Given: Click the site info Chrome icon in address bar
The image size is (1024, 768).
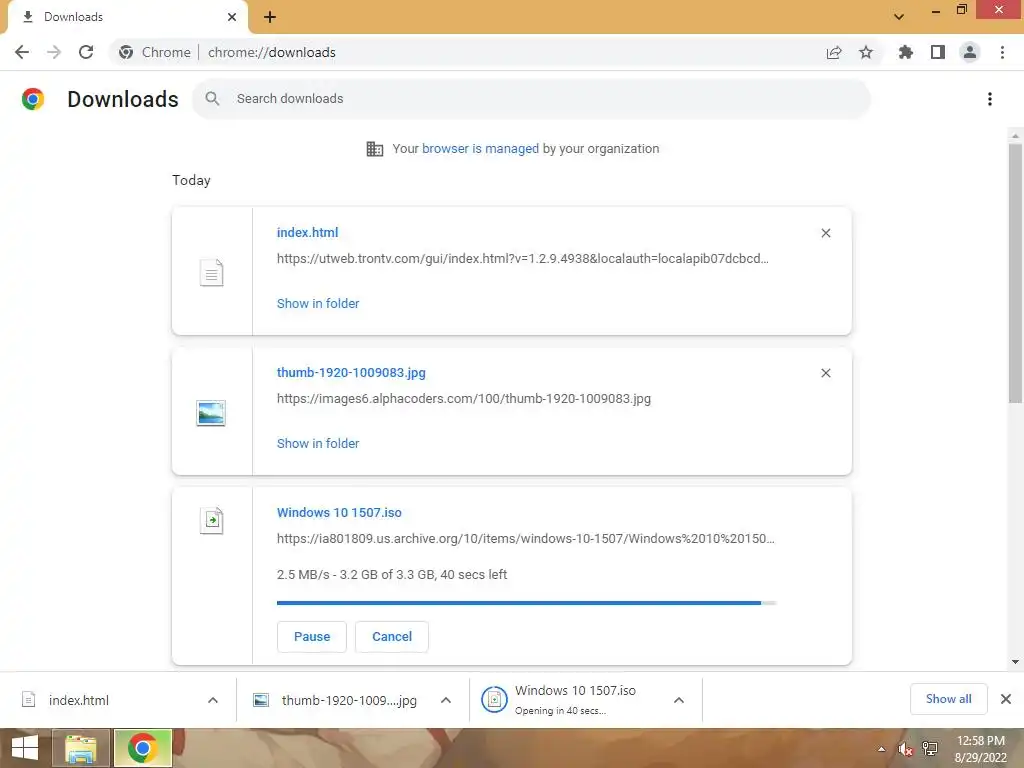Looking at the screenshot, I should [126, 52].
